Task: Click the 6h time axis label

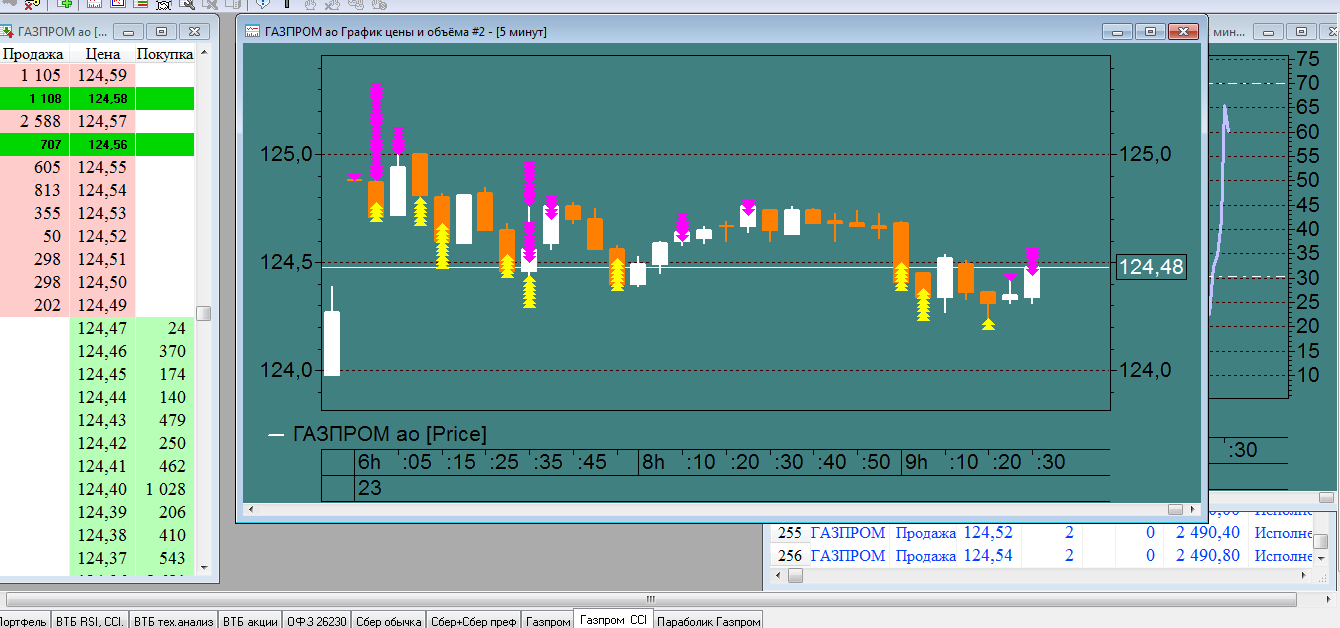Action: 369,463
